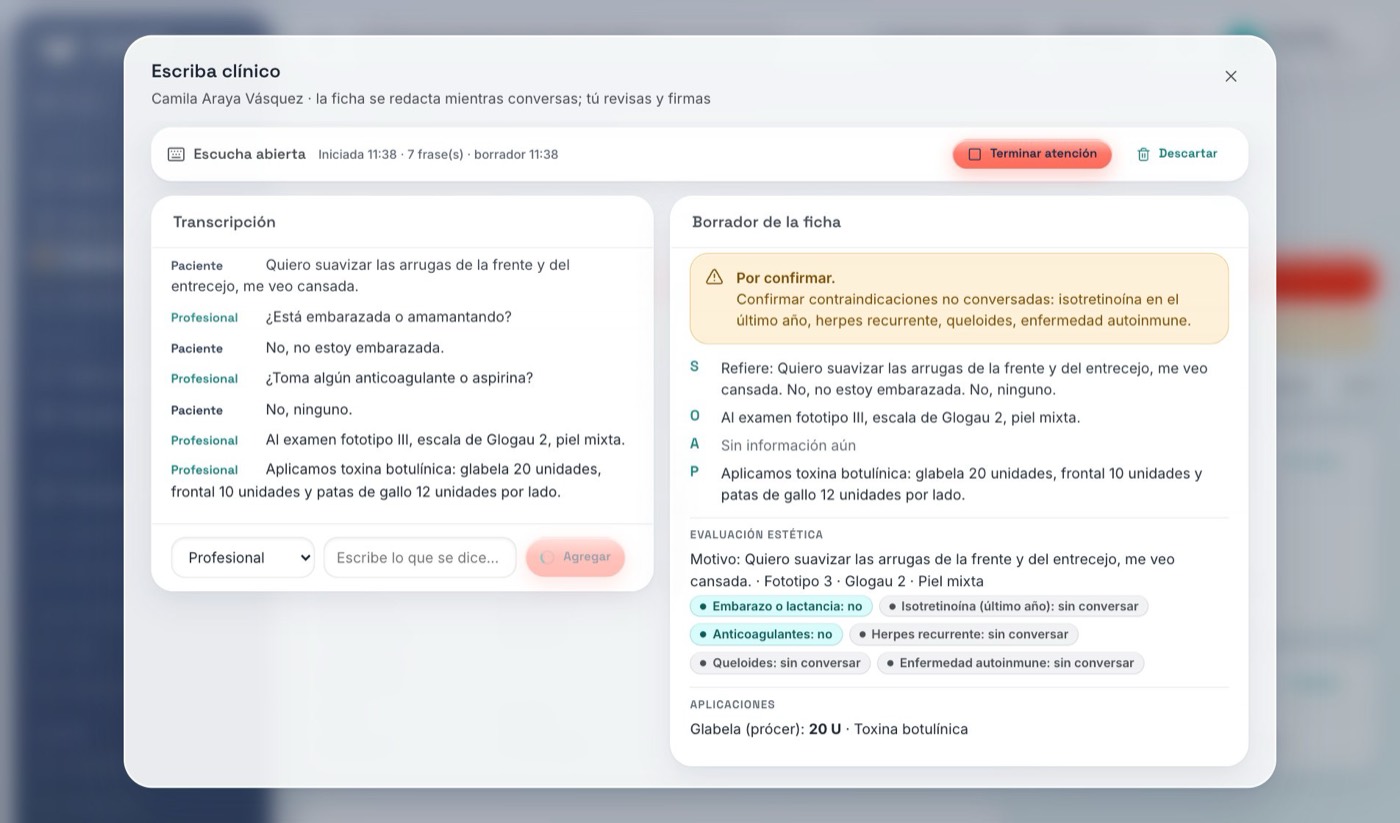Click the 'Sin información aún' assessment text
Viewport: 1400px width, 823px height.
(788, 445)
